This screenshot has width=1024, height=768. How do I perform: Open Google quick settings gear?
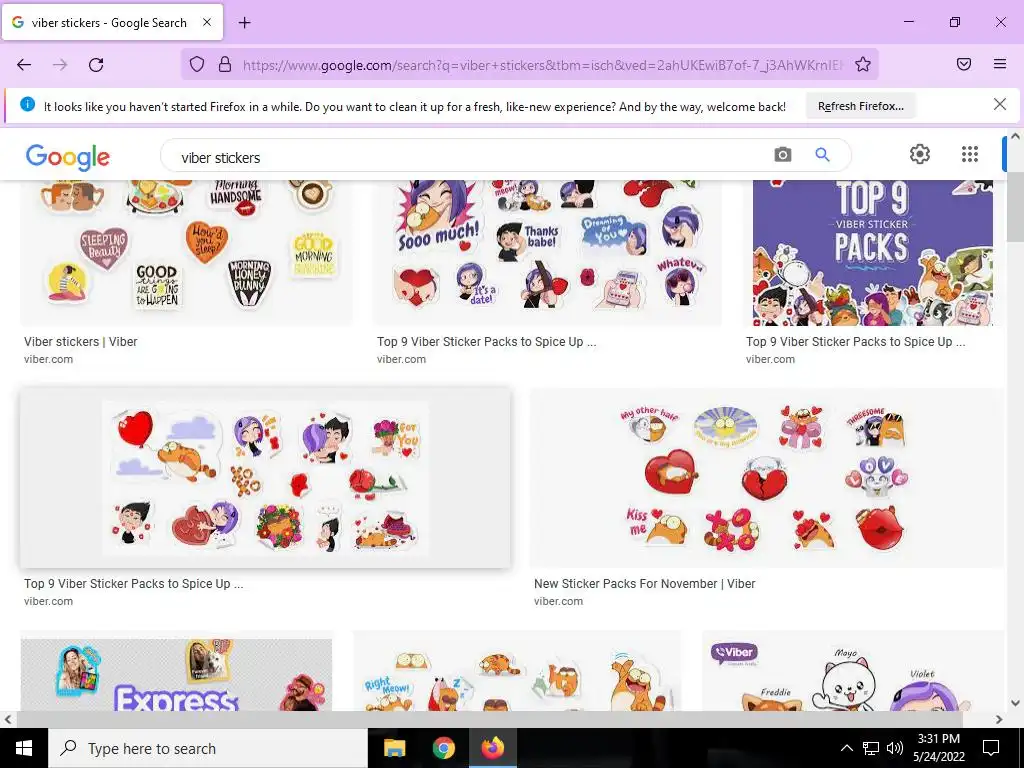tap(920, 154)
